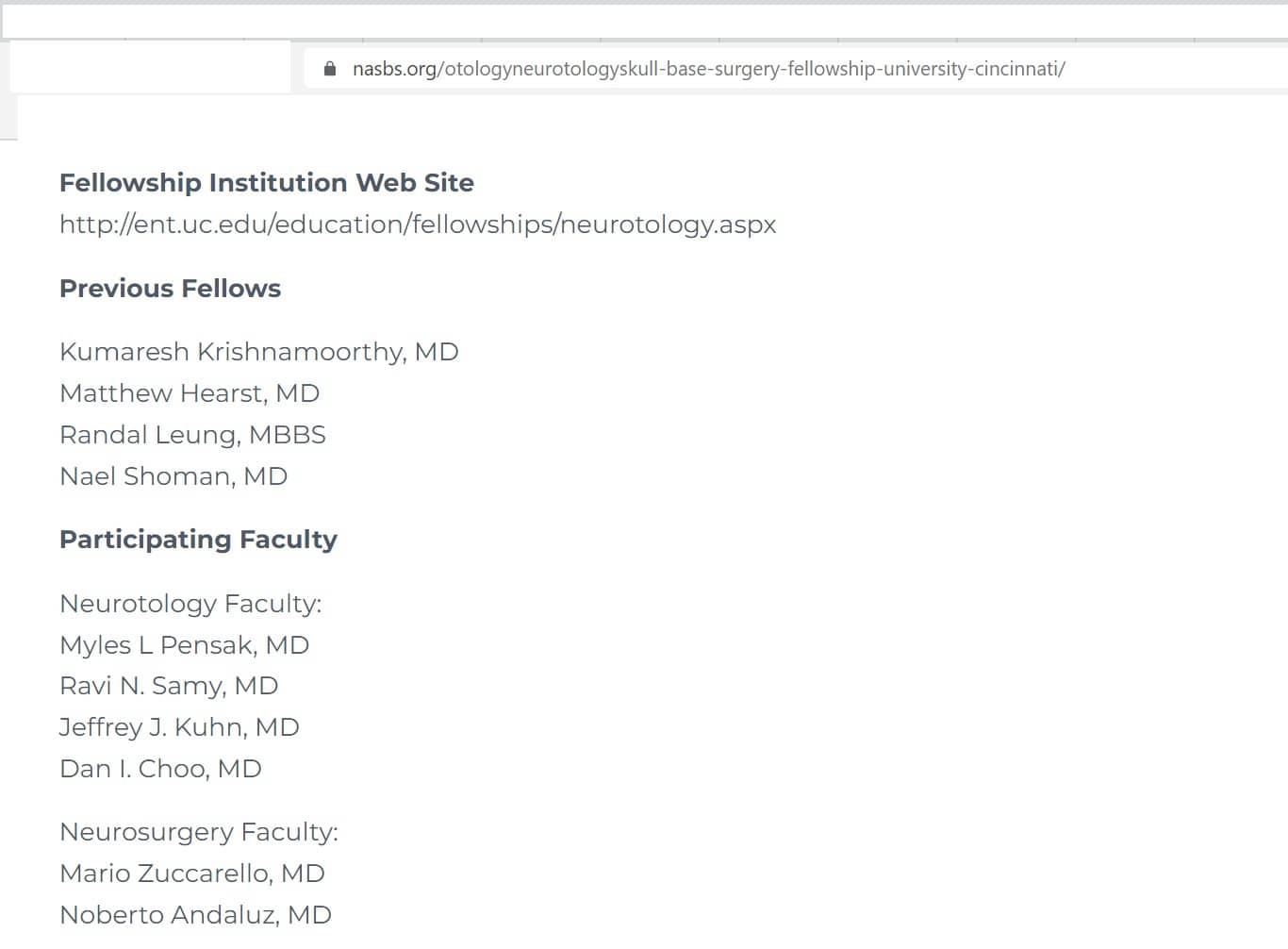Image resolution: width=1288 pixels, height=949 pixels.
Task: Click the name Nael Shoman, MD
Action: click(x=173, y=476)
